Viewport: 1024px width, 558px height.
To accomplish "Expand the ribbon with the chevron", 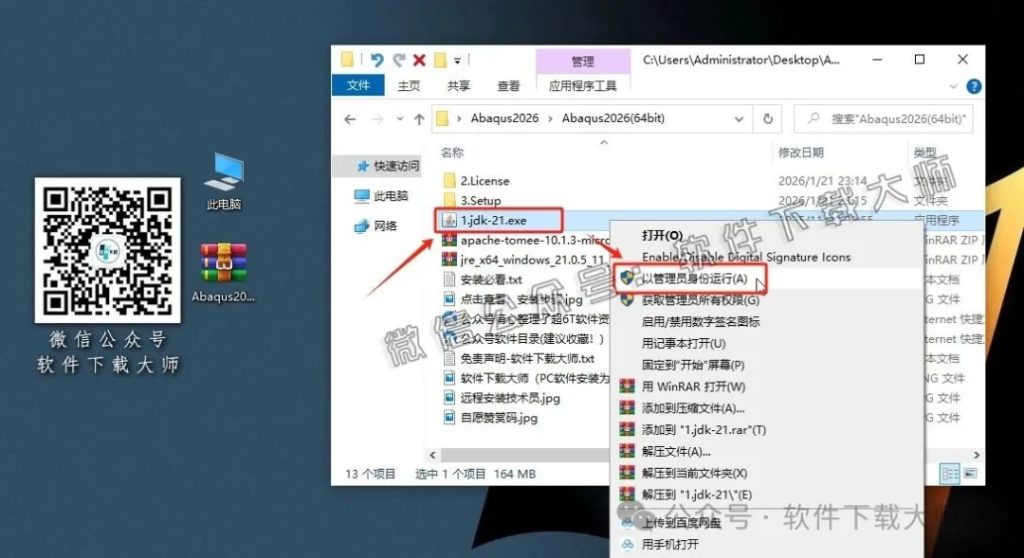I will coord(953,86).
